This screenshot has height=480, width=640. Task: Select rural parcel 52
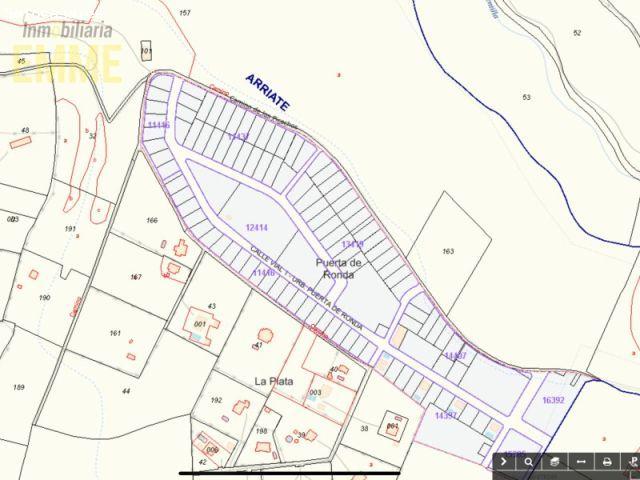pos(577,33)
